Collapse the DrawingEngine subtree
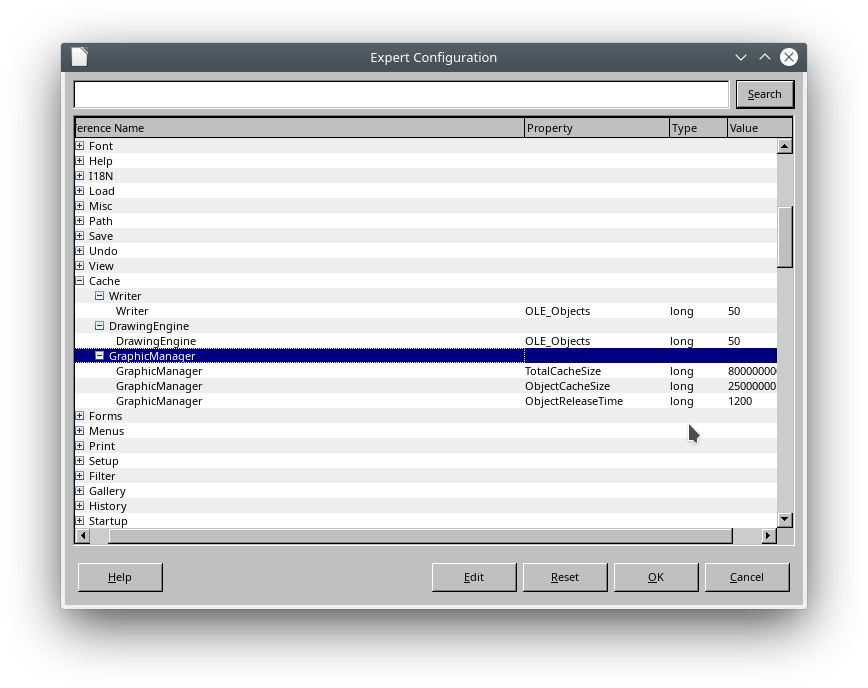The height and width of the screenshot is (688, 868). click(x=100, y=326)
